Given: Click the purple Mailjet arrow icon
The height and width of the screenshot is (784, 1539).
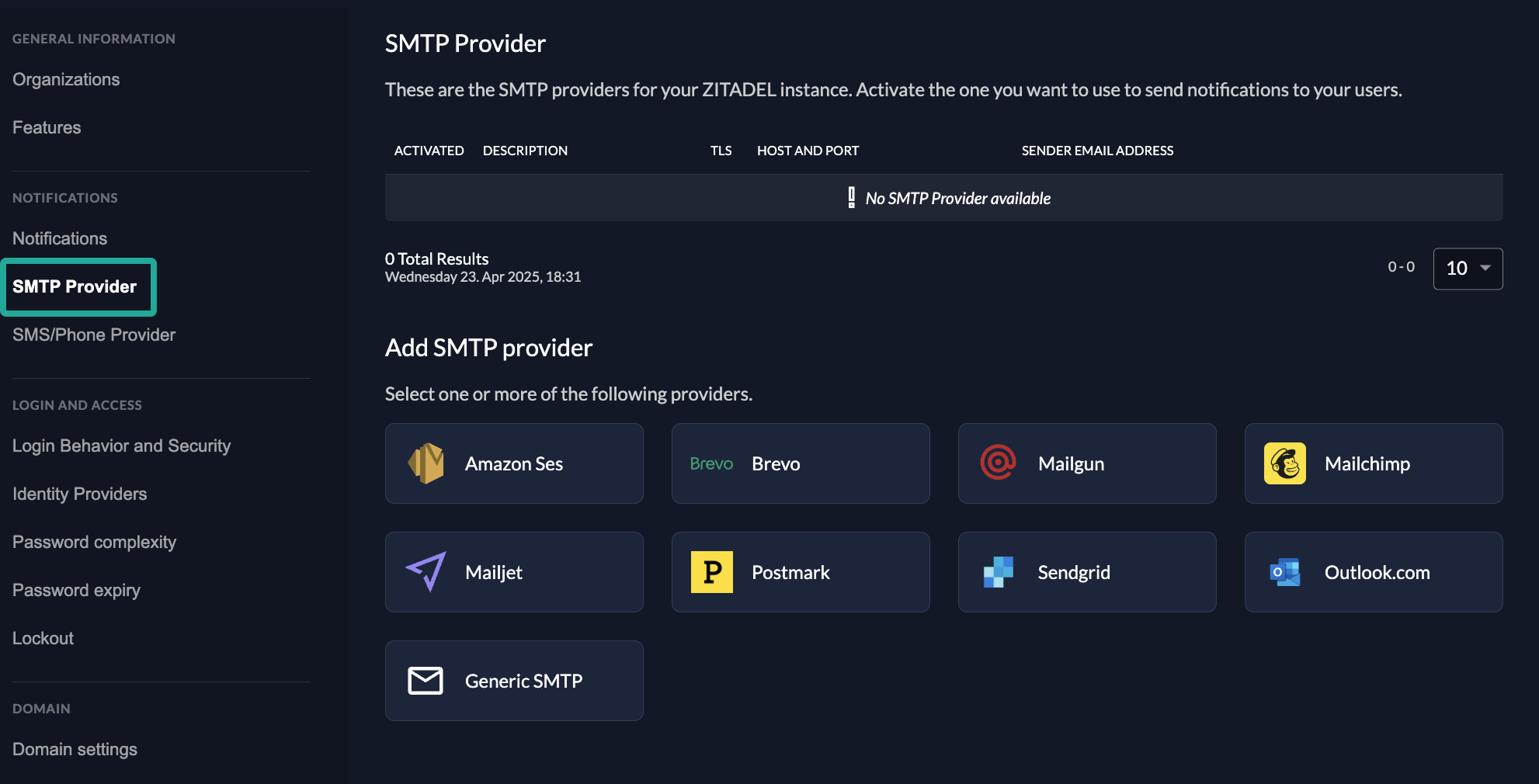Looking at the screenshot, I should tap(426, 571).
